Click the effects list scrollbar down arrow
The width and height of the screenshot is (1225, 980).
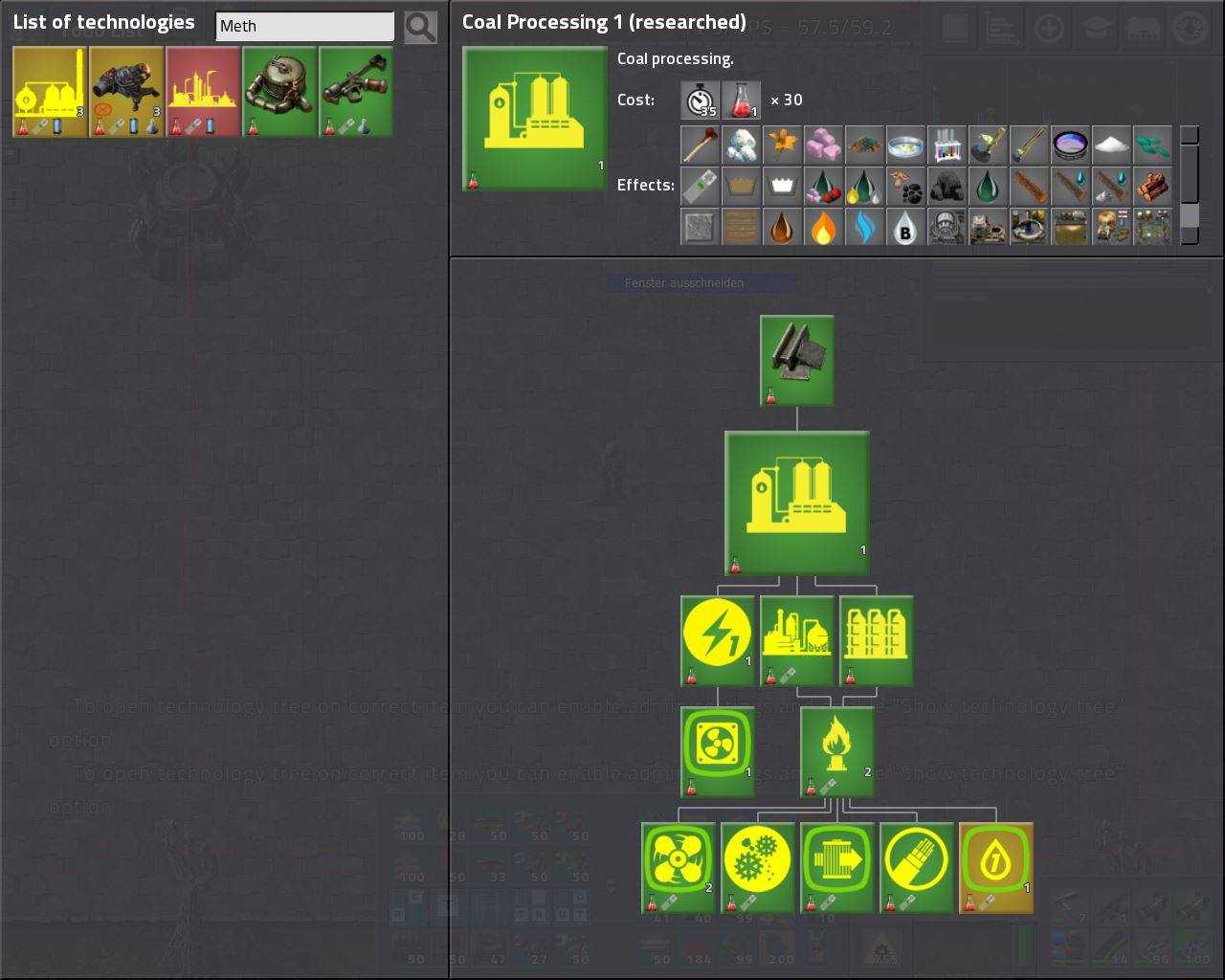1190,236
